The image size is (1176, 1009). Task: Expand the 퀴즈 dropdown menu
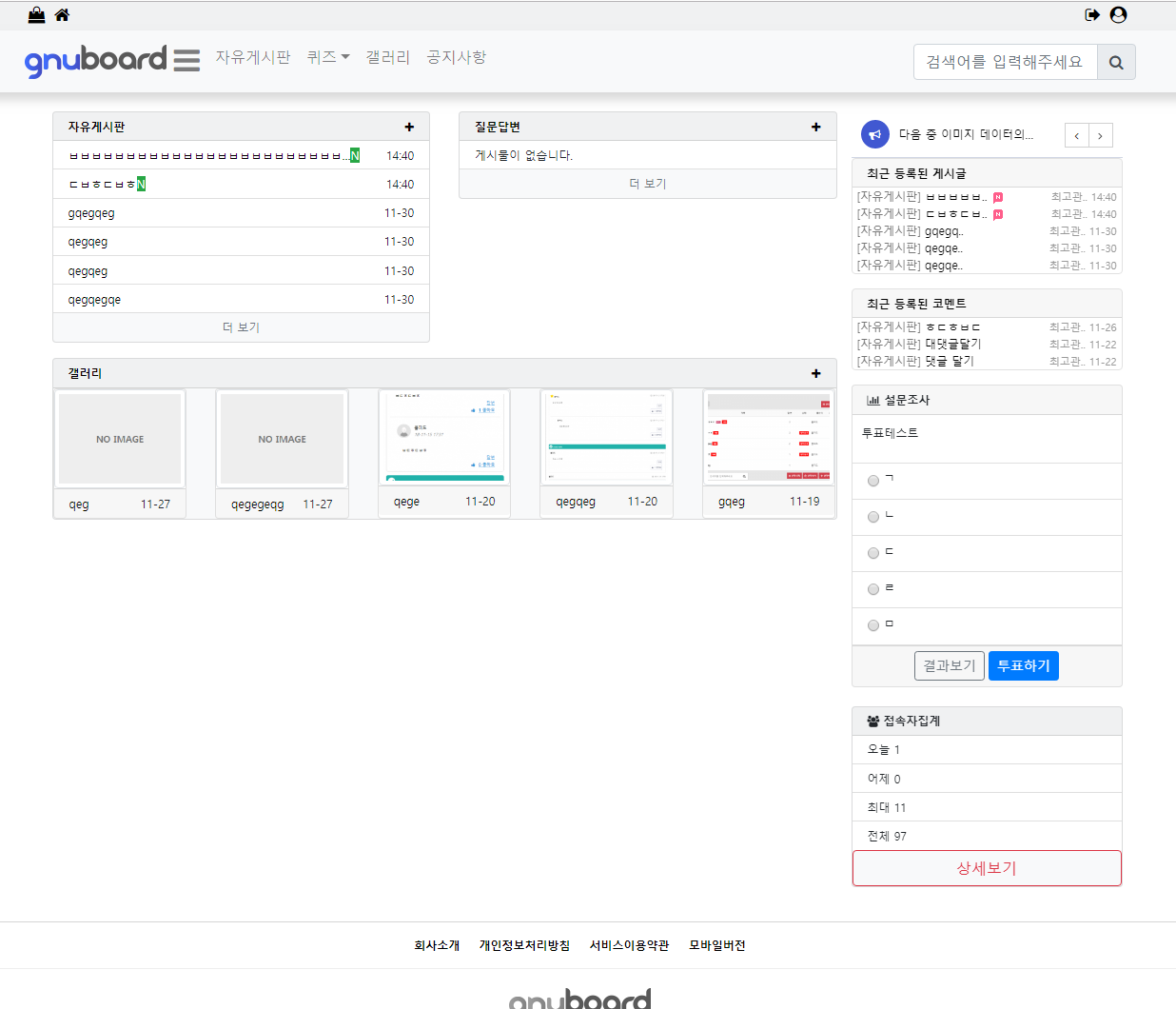point(328,57)
